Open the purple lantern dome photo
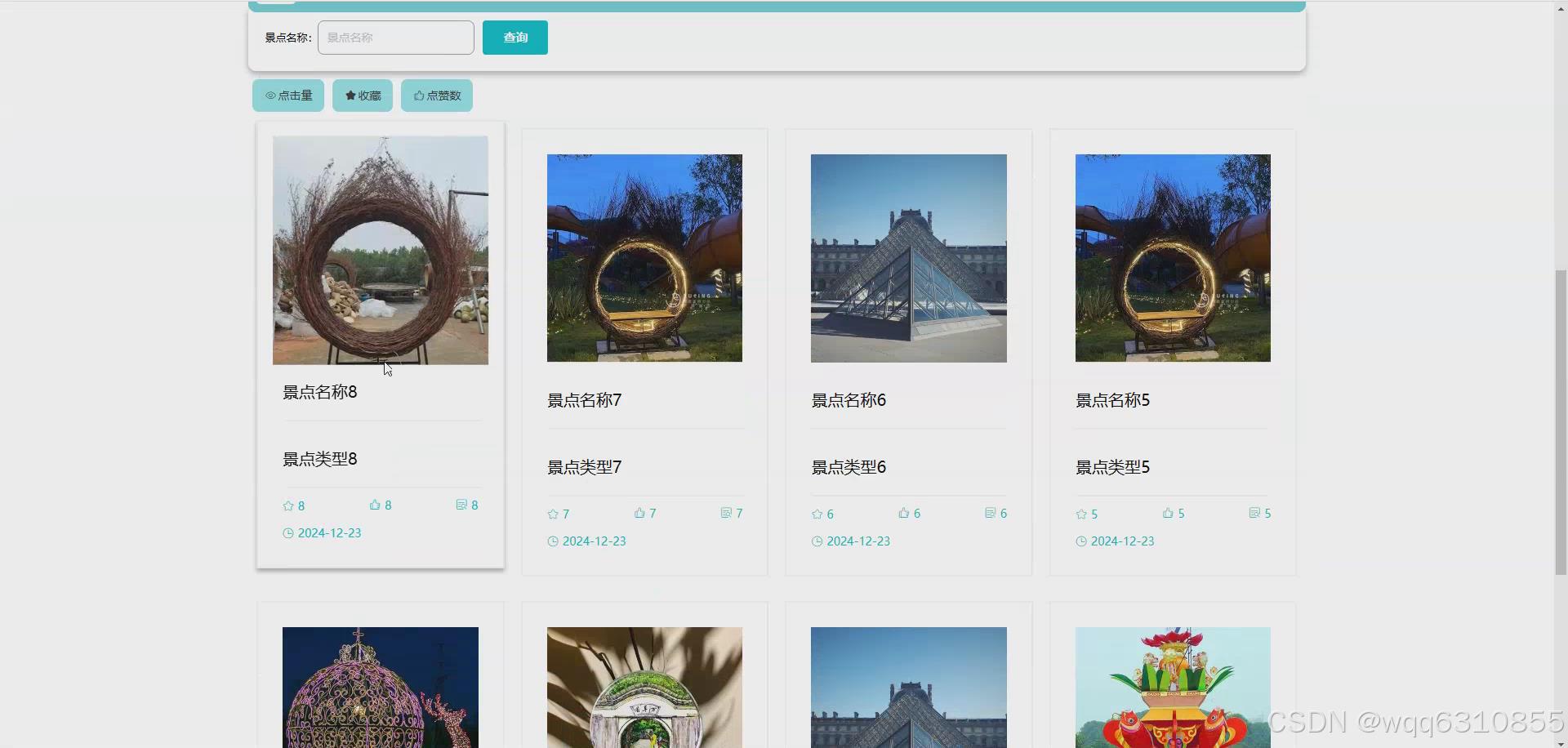Viewport: 1568px width, 748px height. pos(381,688)
